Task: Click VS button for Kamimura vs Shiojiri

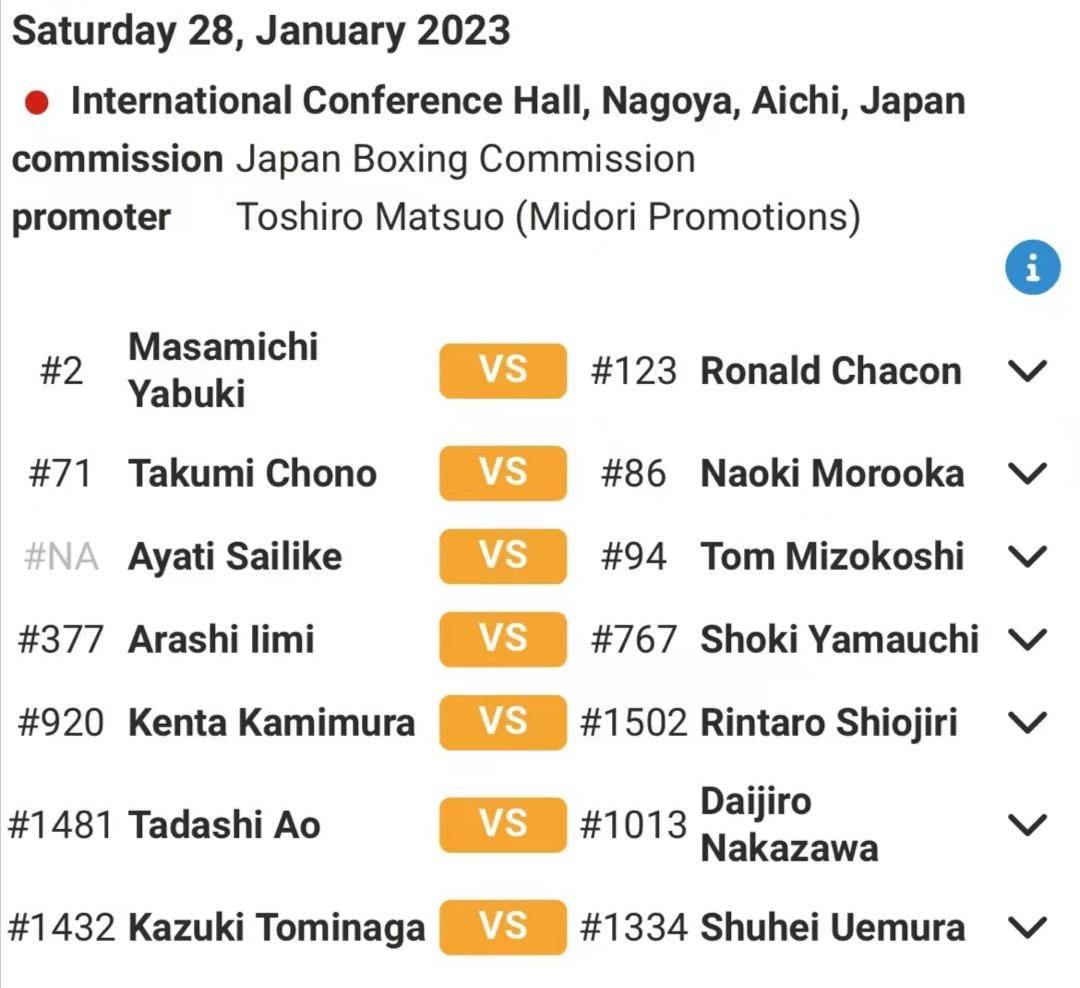Action: tap(503, 722)
